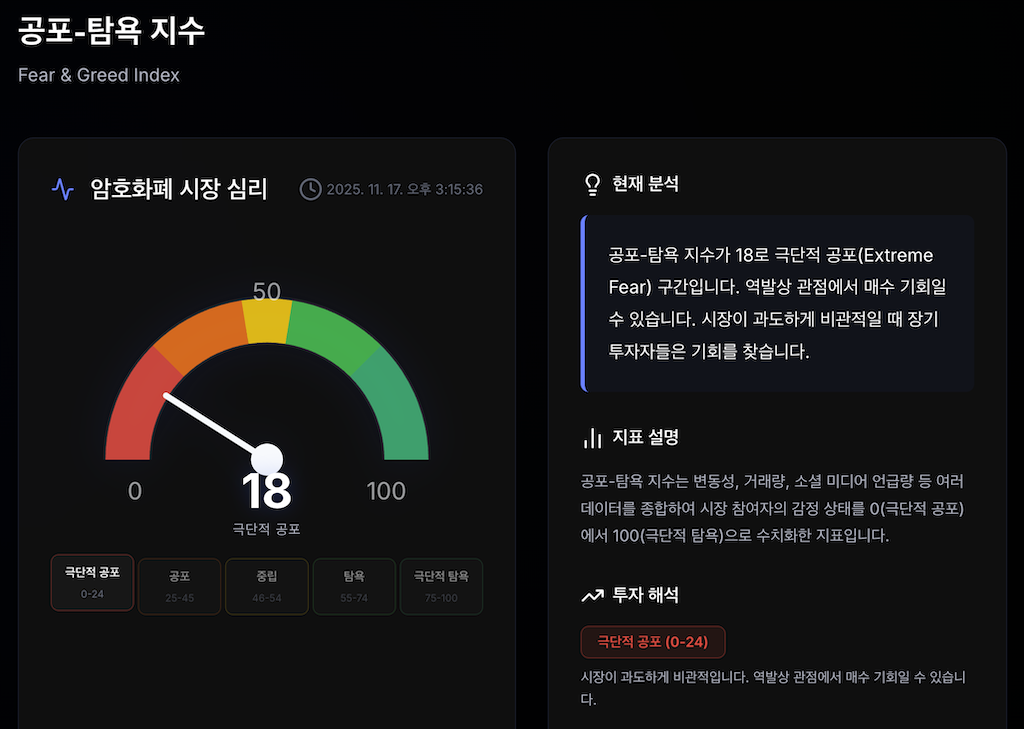This screenshot has width=1024, height=729.
Task: Click the lightbulb icon next to 현재 분석
Action: (x=594, y=183)
